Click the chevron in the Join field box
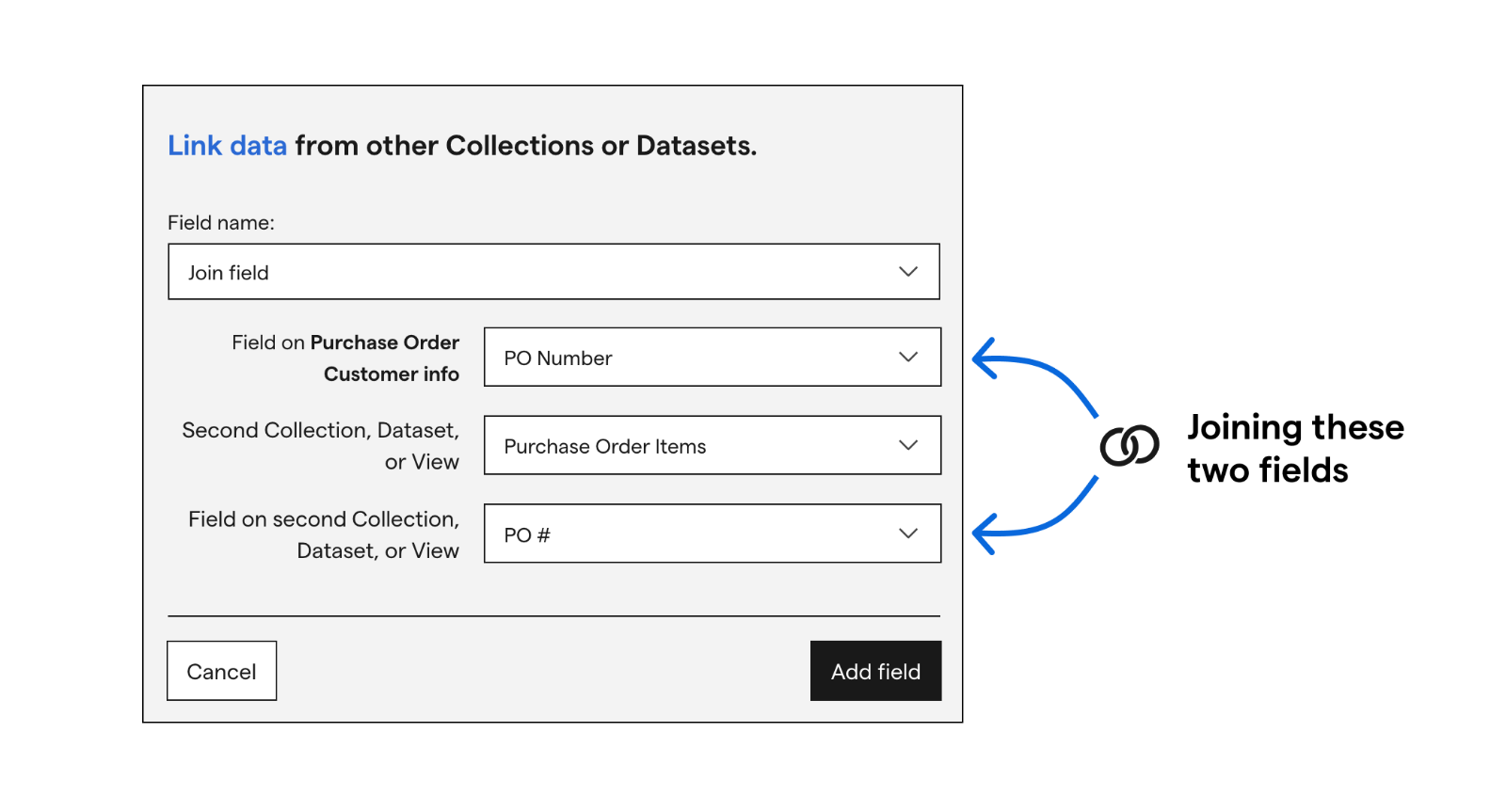The width and height of the screenshot is (1506, 812). coord(907,272)
